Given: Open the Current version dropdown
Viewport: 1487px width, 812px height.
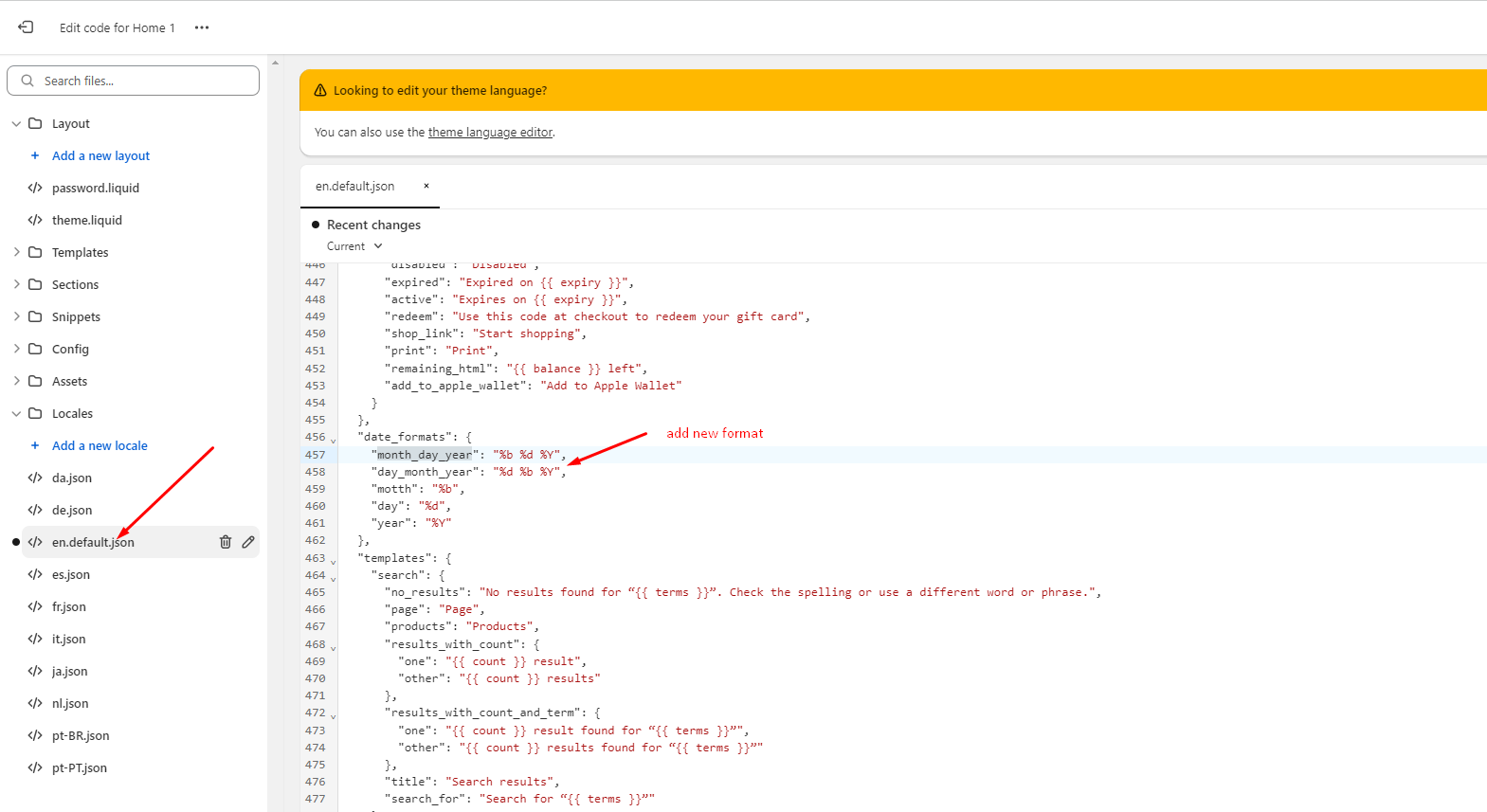Looking at the screenshot, I should [x=354, y=246].
